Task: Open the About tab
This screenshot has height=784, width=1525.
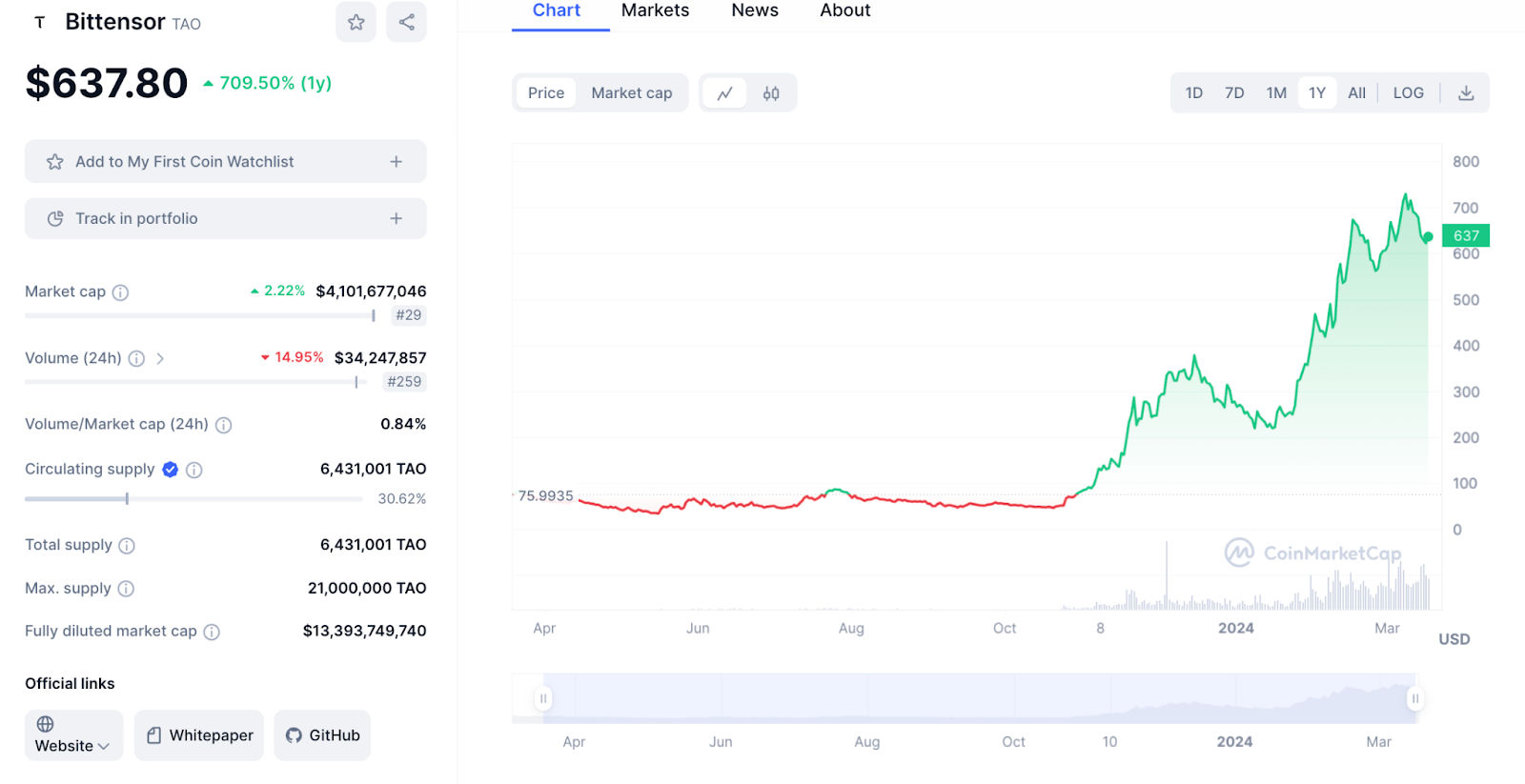Action: pos(845,10)
